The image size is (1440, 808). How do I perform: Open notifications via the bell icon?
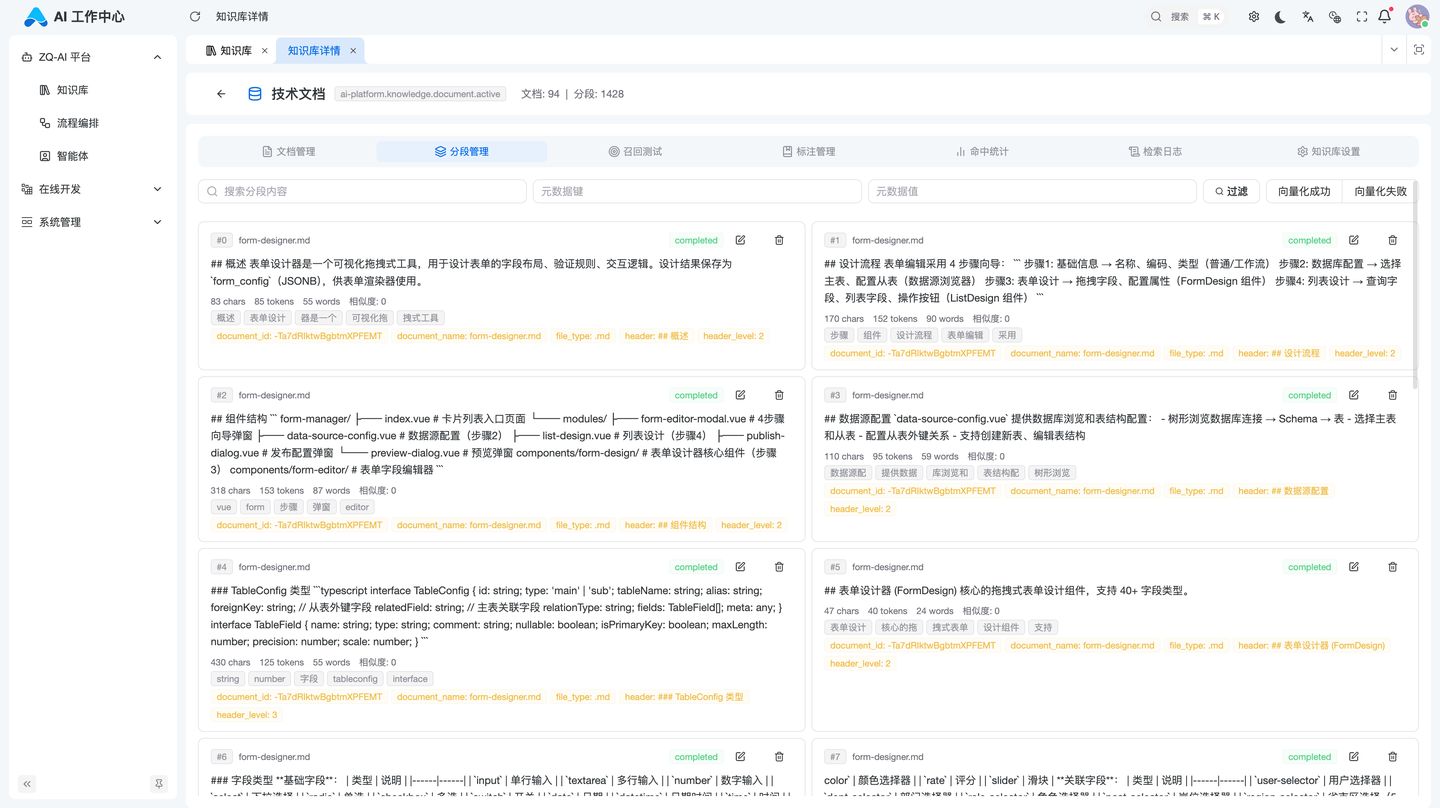[x=1385, y=16]
